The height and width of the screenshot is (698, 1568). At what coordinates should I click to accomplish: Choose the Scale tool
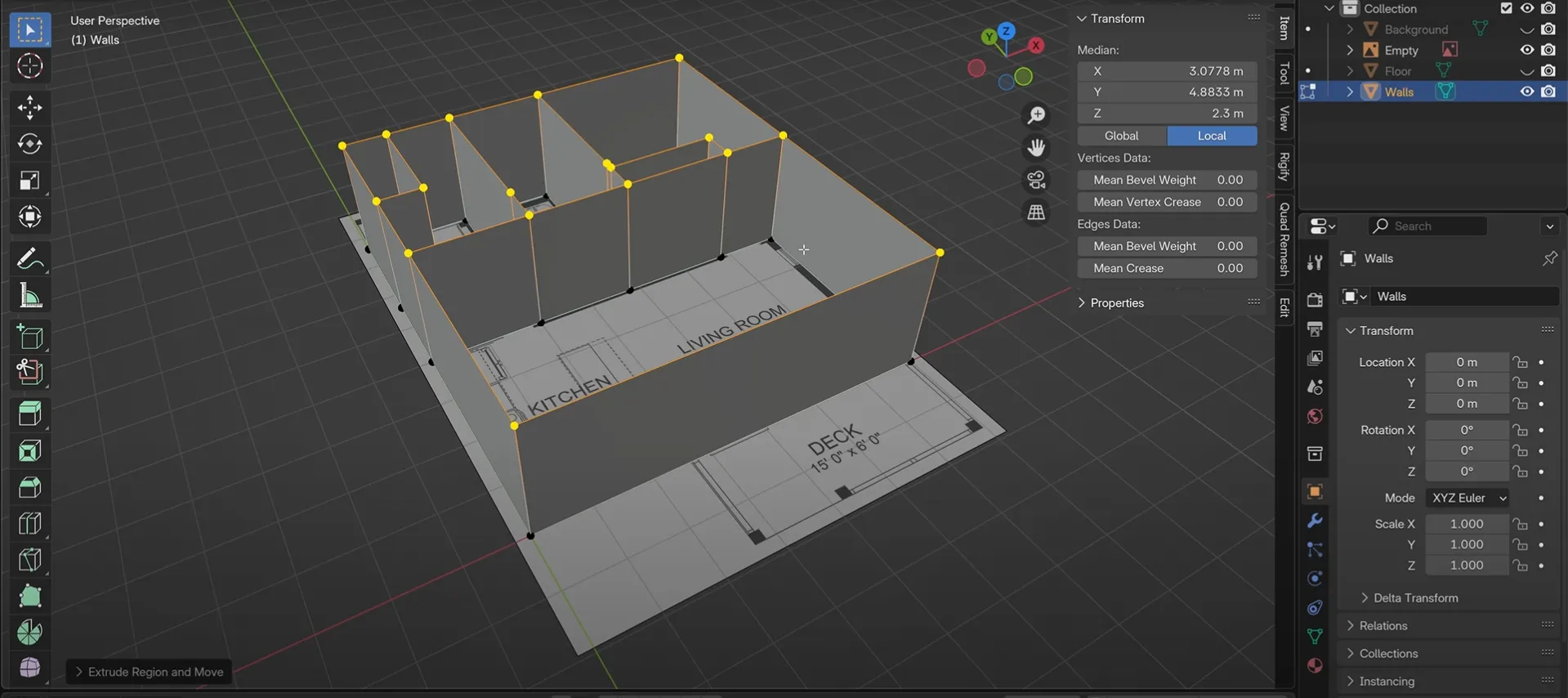(30, 181)
